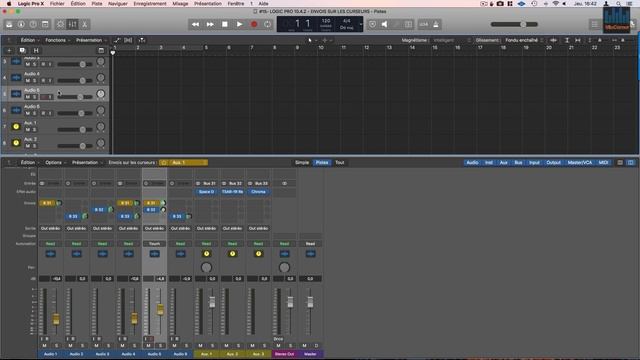This screenshot has width=640, height=360.
Task: Click the duplicate track icon
Action: point(22,51)
